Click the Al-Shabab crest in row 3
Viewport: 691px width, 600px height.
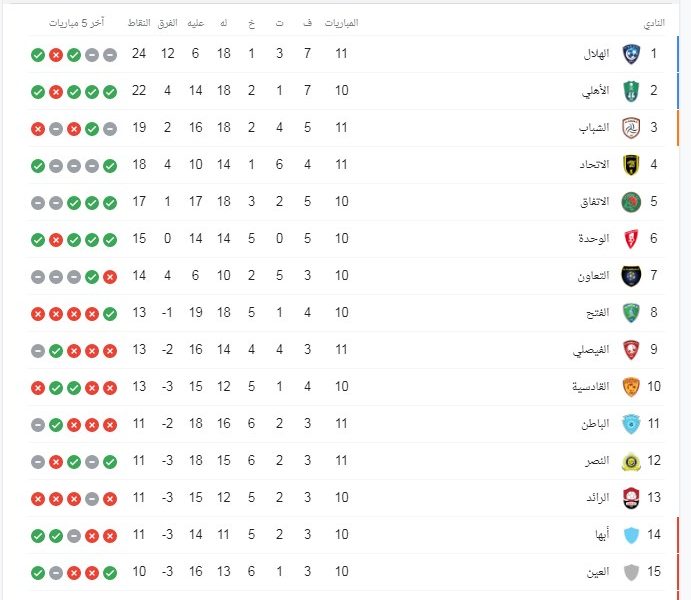pyautogui.click(x=631, y=128)
